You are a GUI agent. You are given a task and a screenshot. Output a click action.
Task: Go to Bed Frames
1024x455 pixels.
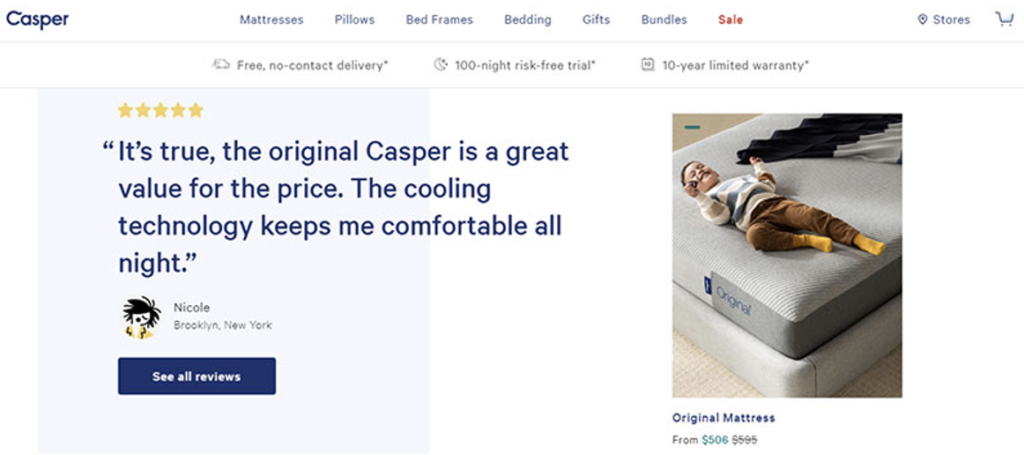point(440,20)
